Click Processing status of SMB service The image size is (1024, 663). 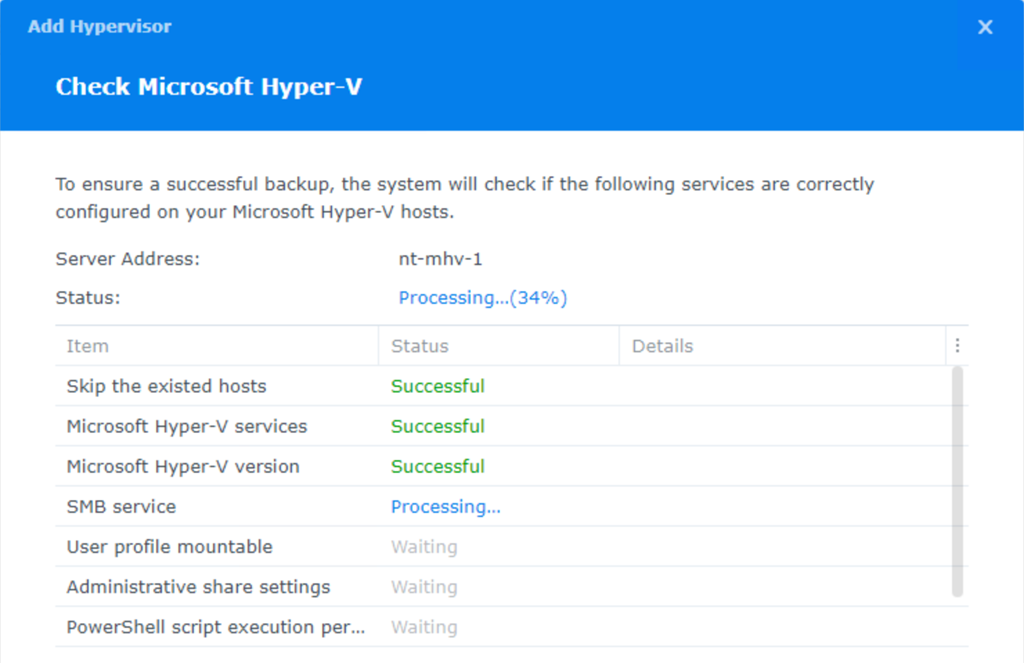(446, 507)
